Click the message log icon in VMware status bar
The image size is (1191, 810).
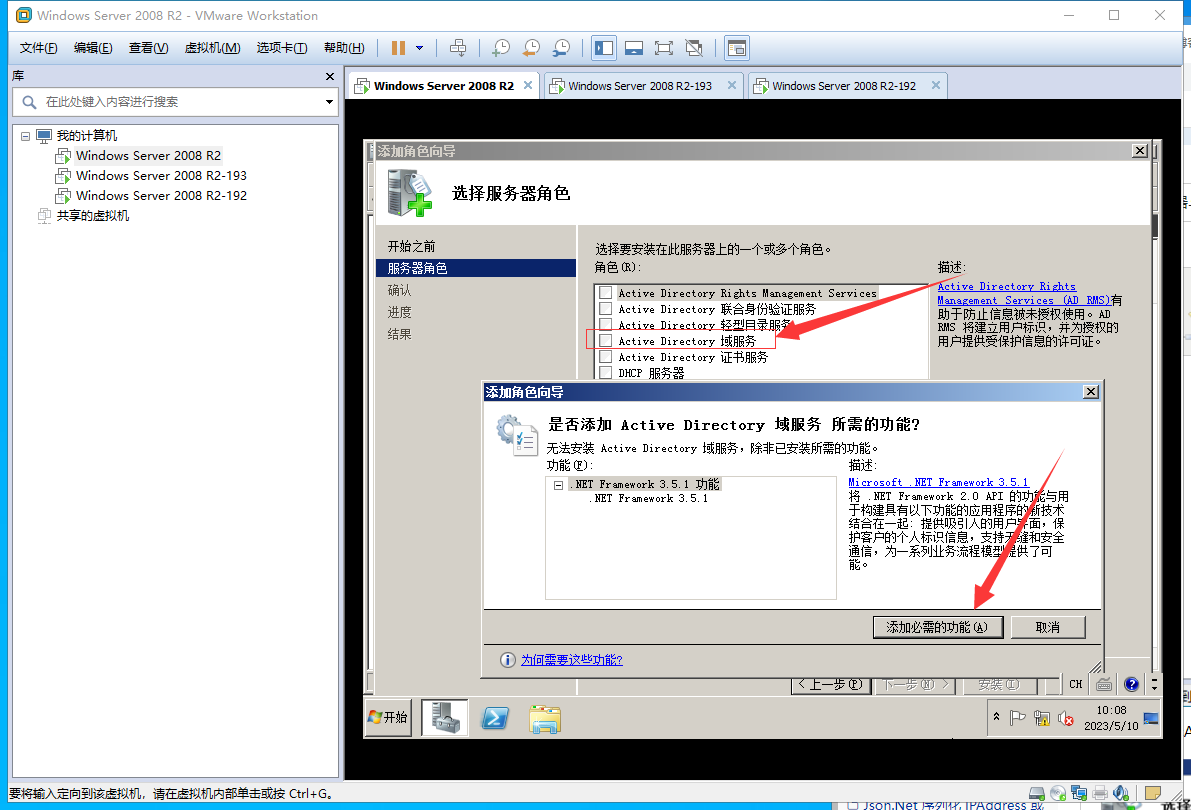click(1152, 793)
